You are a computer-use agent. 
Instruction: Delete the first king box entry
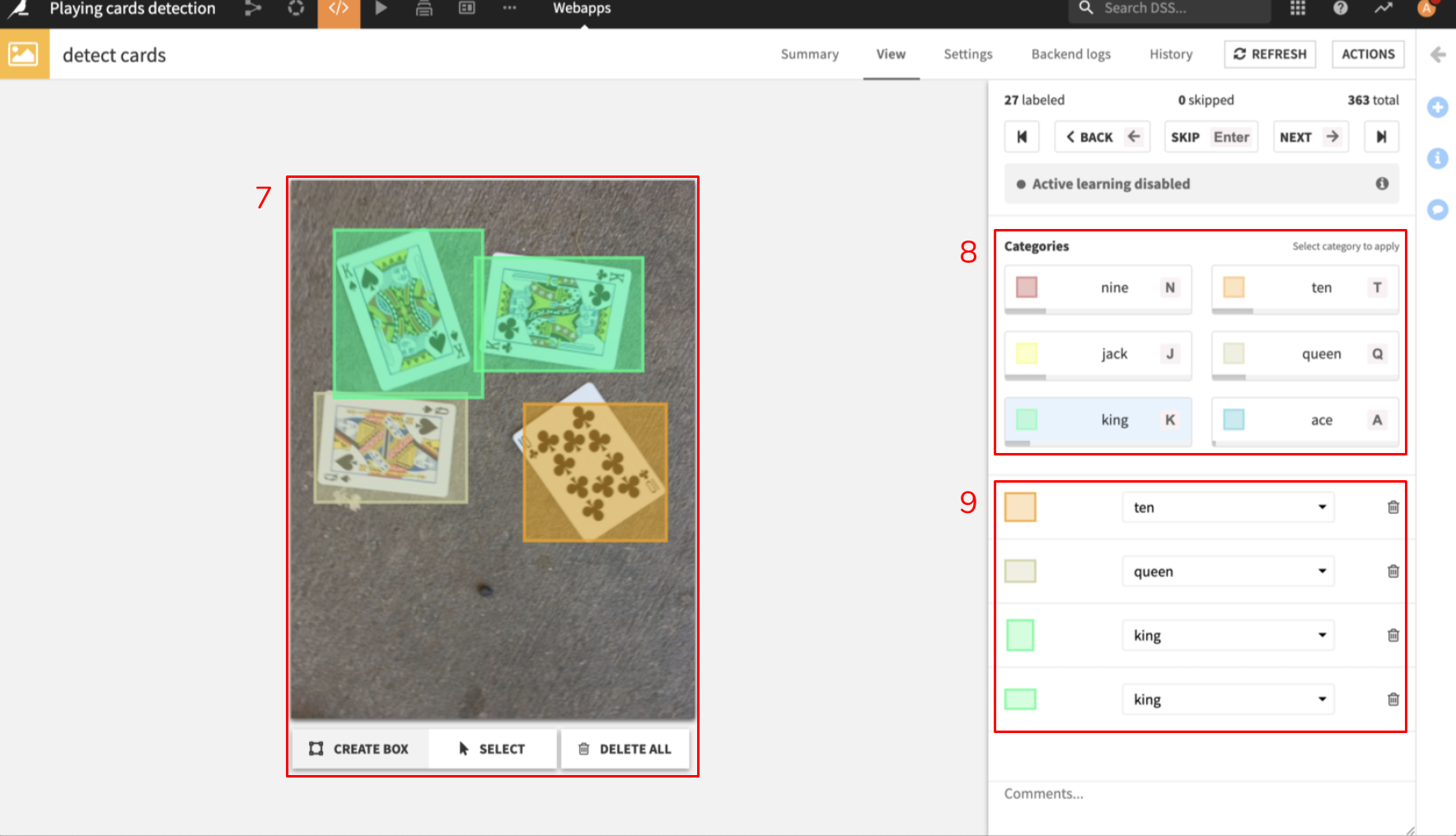[x=1393, y=635]
